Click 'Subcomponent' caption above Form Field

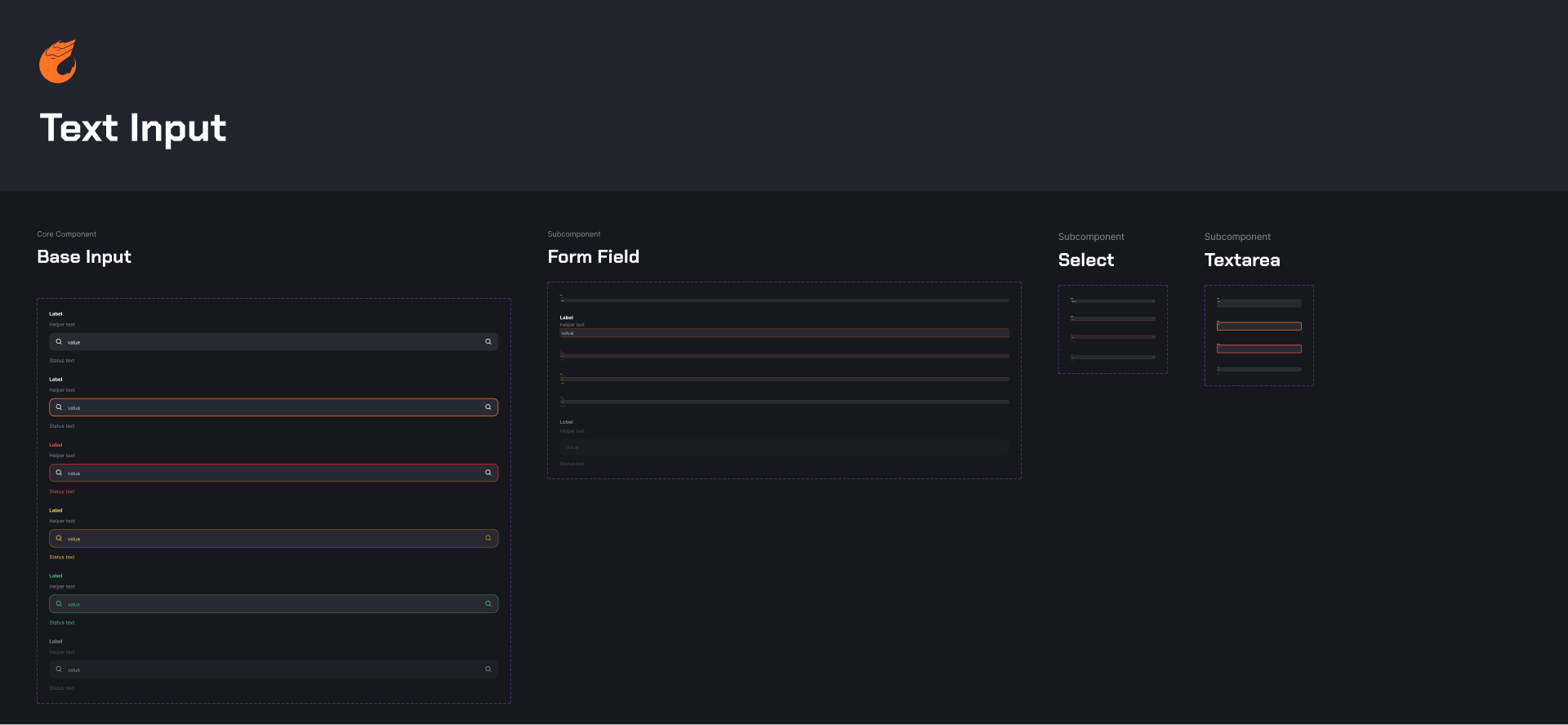click(574, 234)
